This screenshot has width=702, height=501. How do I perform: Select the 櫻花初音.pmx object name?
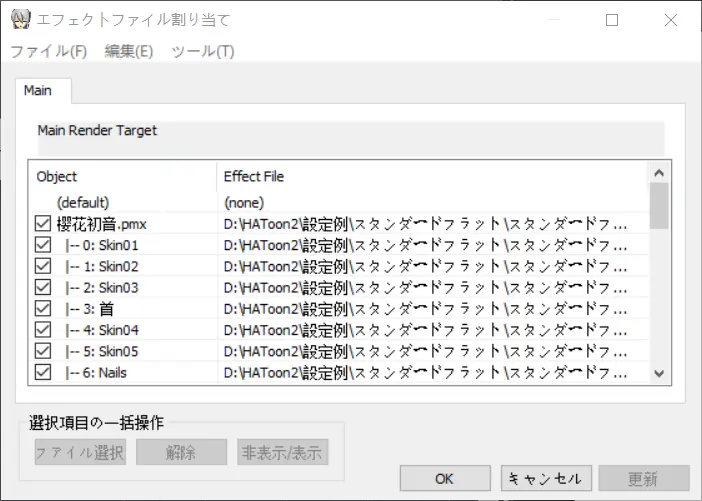click(x=102, y=224)
